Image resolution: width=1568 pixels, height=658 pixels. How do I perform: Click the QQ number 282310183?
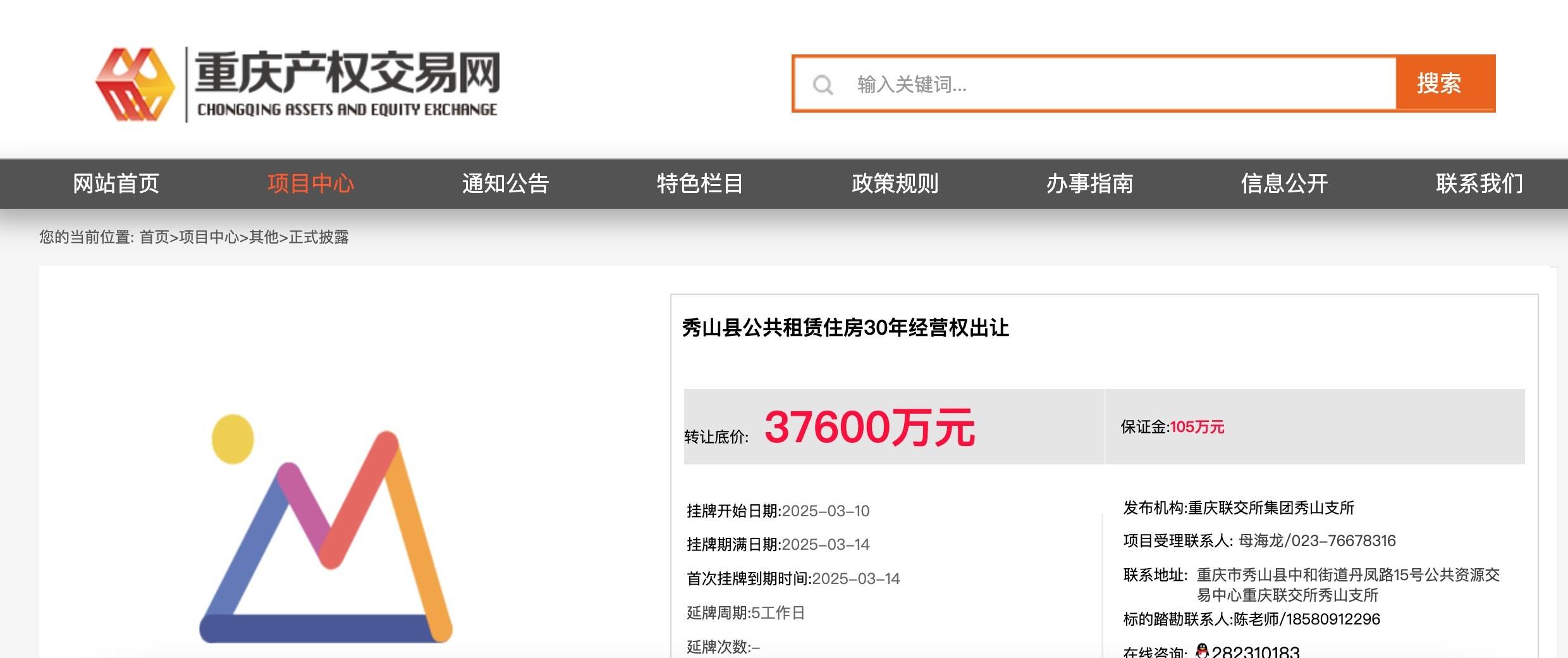(x=1255, y=652)
